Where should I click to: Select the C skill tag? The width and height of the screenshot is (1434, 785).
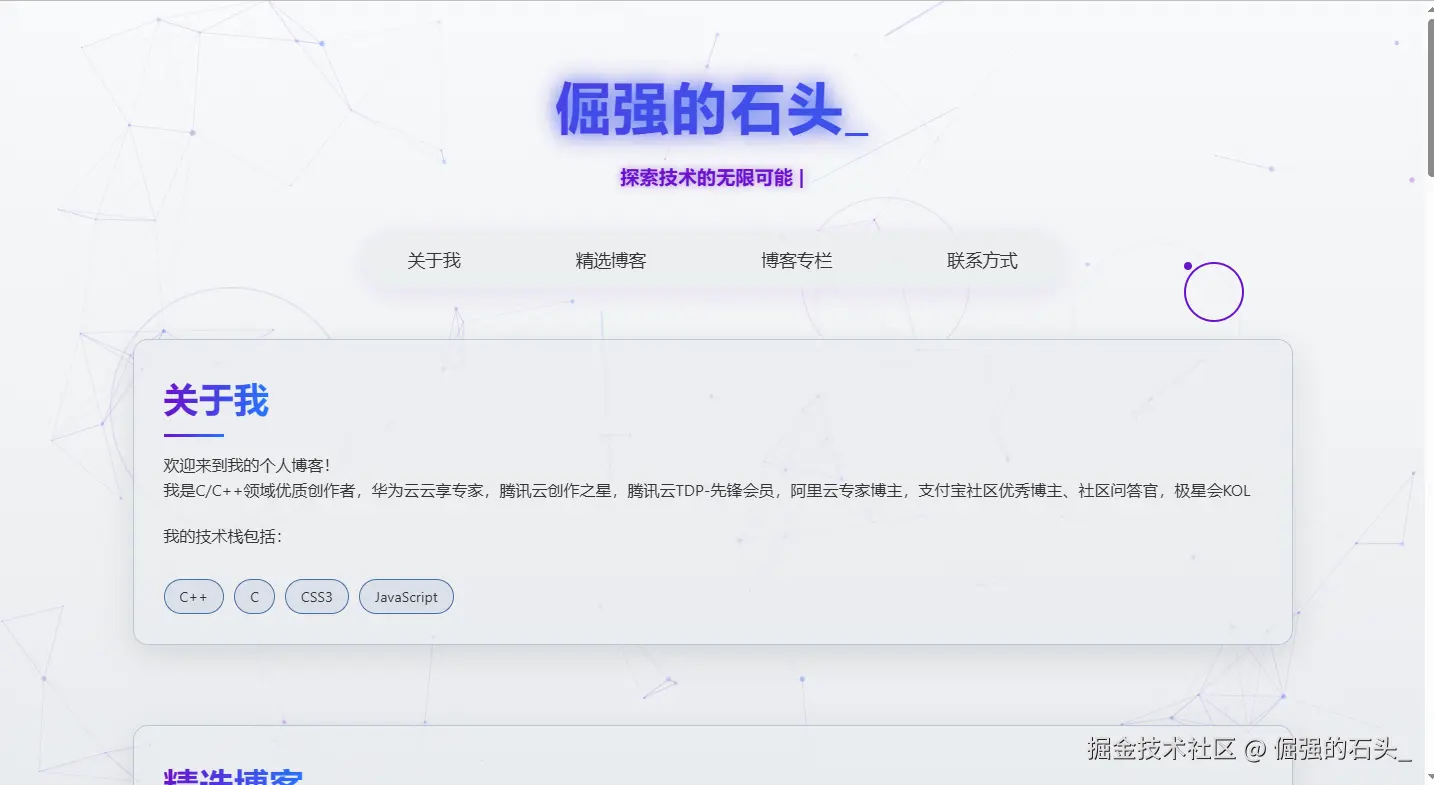tap(254, 596)
